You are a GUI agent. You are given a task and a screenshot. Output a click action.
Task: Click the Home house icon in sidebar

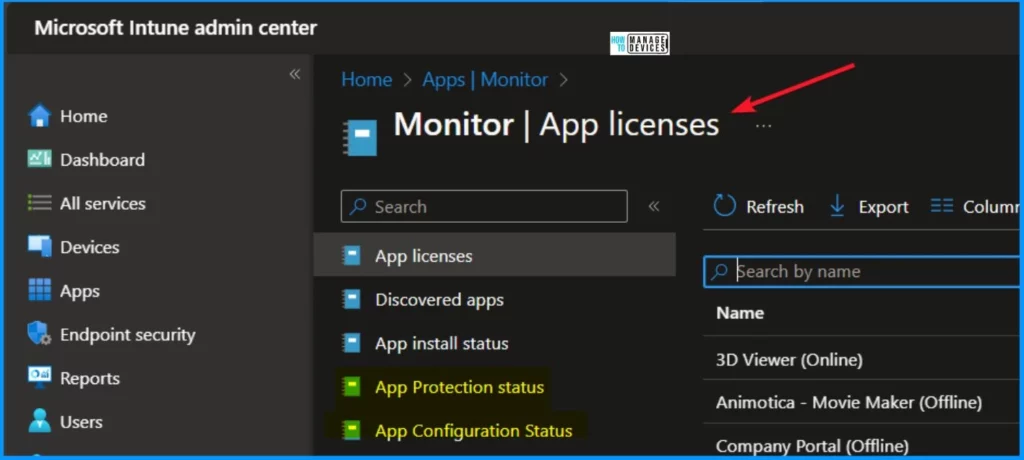click(x=39, y=116)
